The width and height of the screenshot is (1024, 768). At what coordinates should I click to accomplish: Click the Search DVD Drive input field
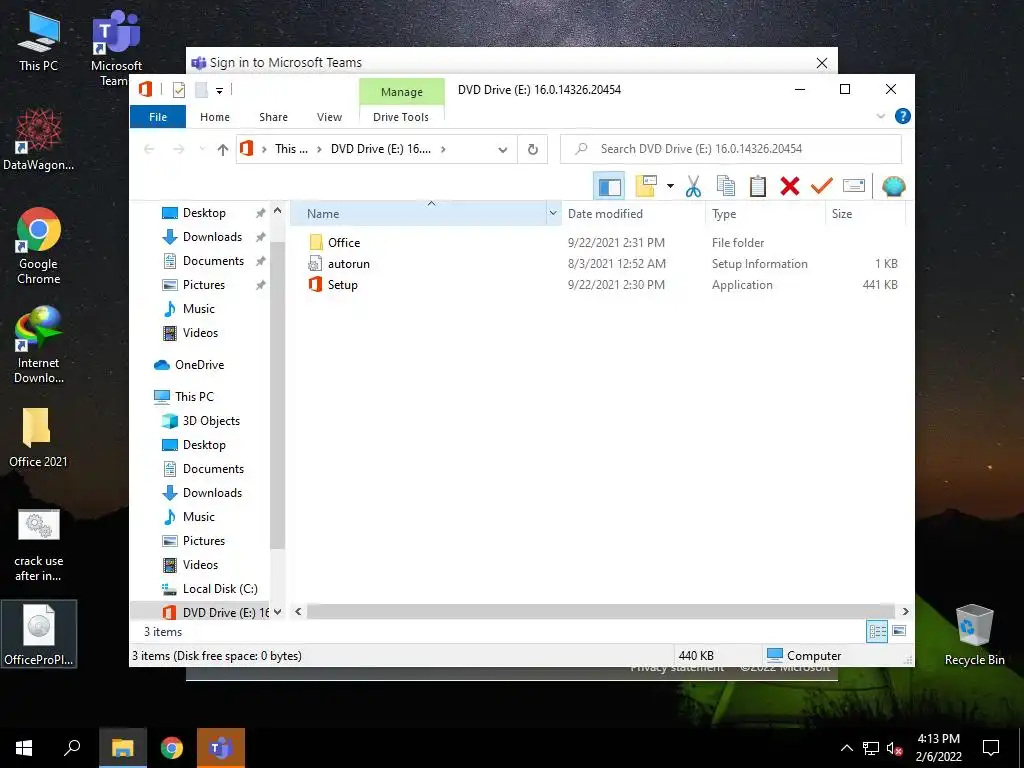pos(731,149)
